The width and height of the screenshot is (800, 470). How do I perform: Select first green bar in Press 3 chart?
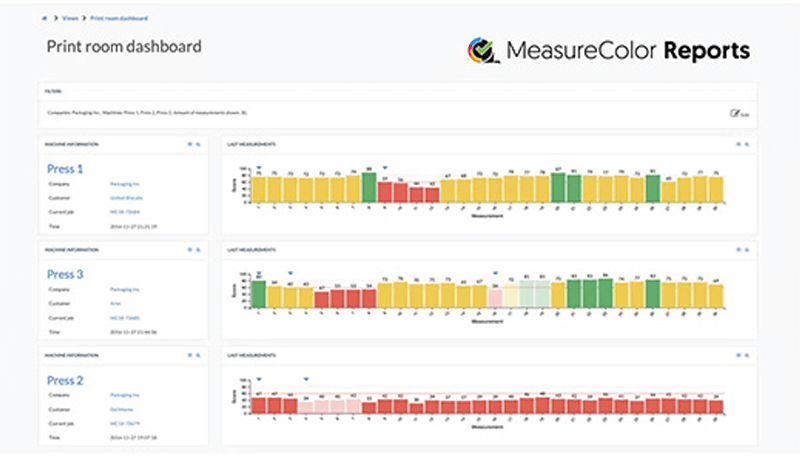coord(259,294)
